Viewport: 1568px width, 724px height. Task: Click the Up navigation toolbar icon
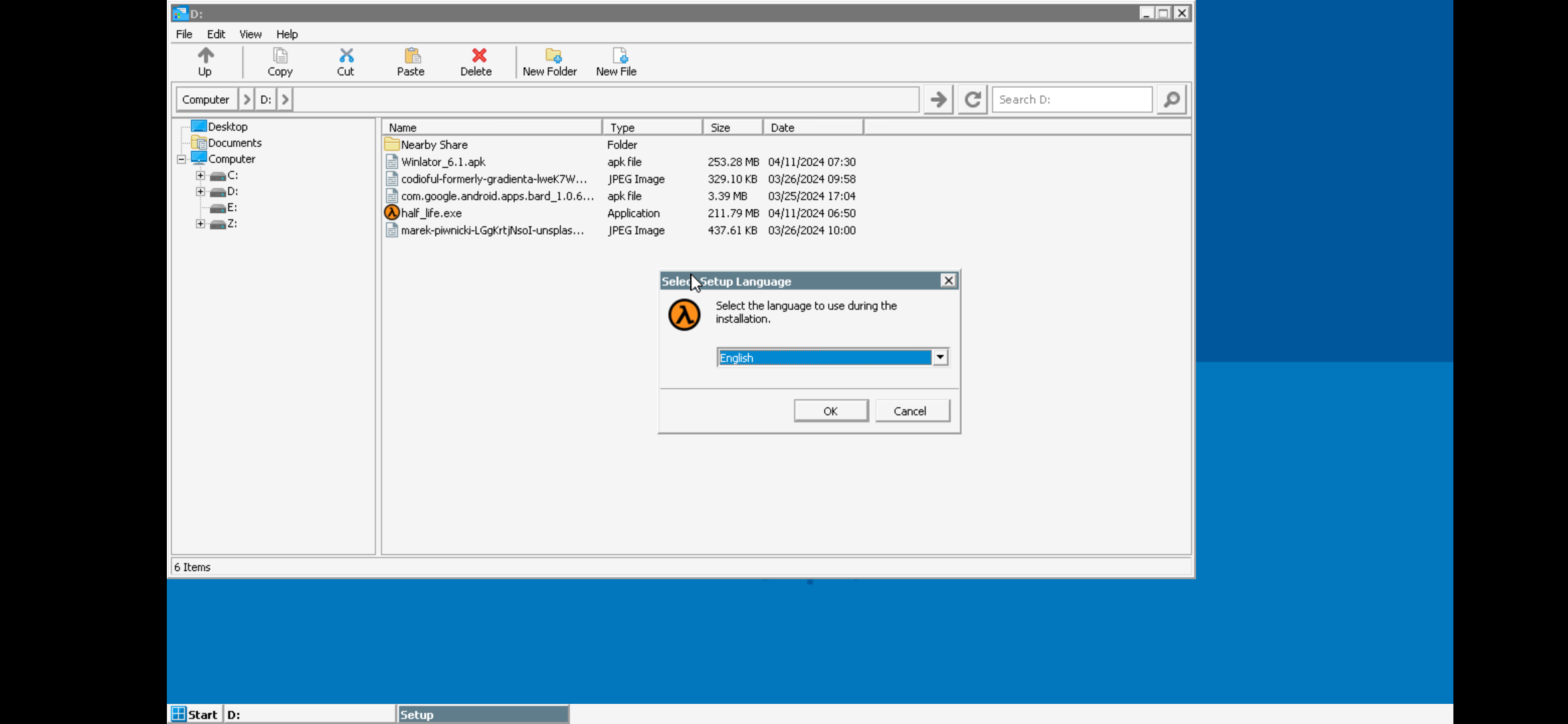click(x=205, y=61)
